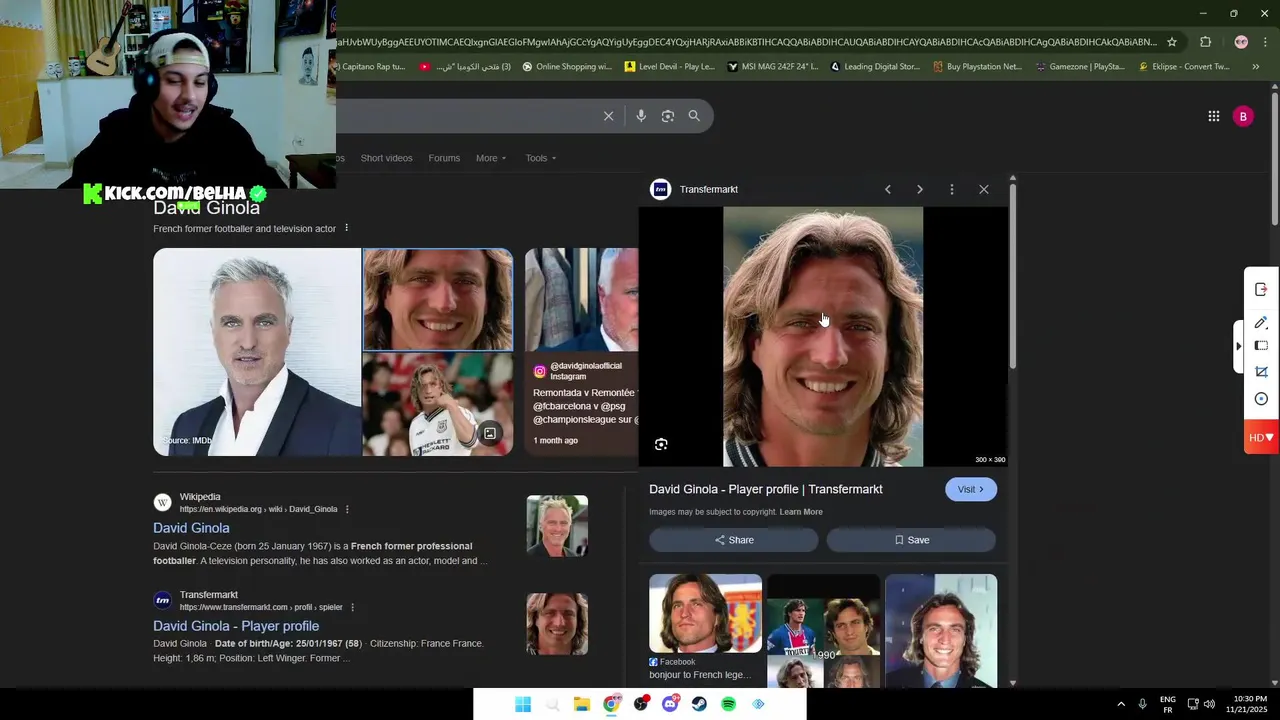Open Chrome three-dot menu

1266,42
